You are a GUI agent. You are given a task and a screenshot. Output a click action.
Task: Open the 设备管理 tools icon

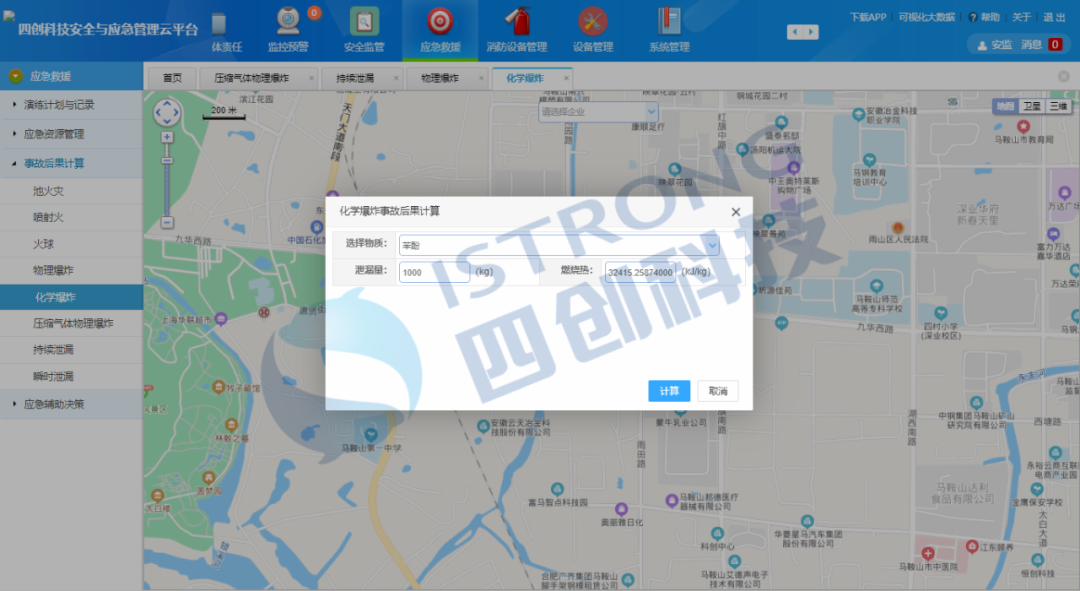point(593,22)
